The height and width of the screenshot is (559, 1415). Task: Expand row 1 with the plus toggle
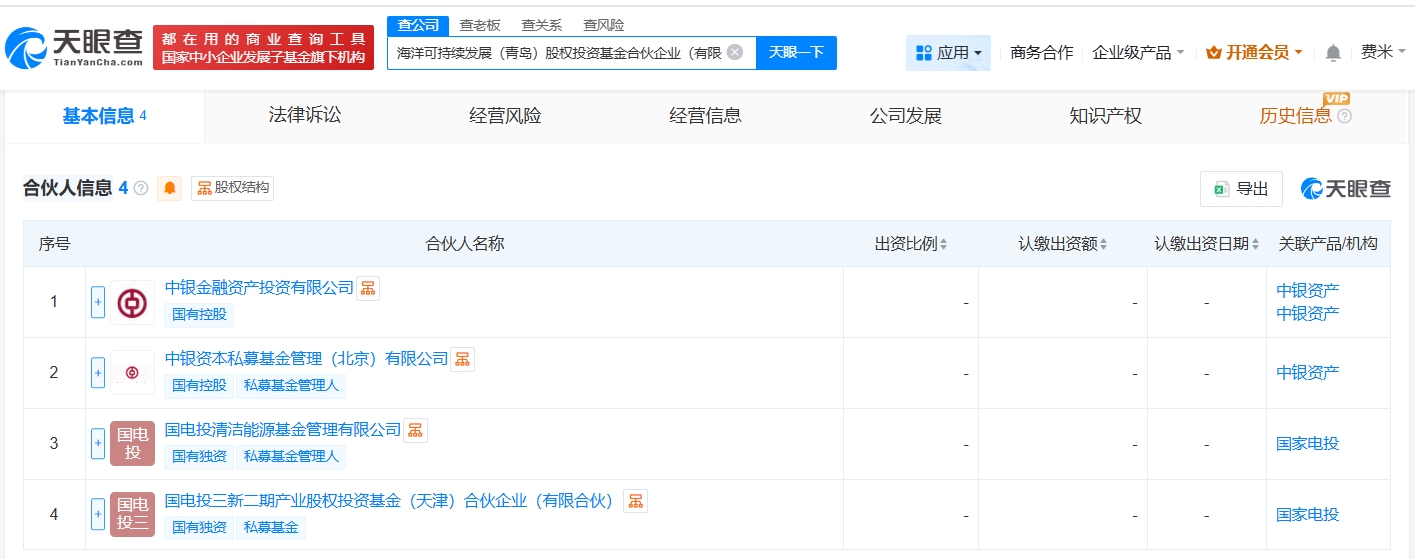coord(98,302)
